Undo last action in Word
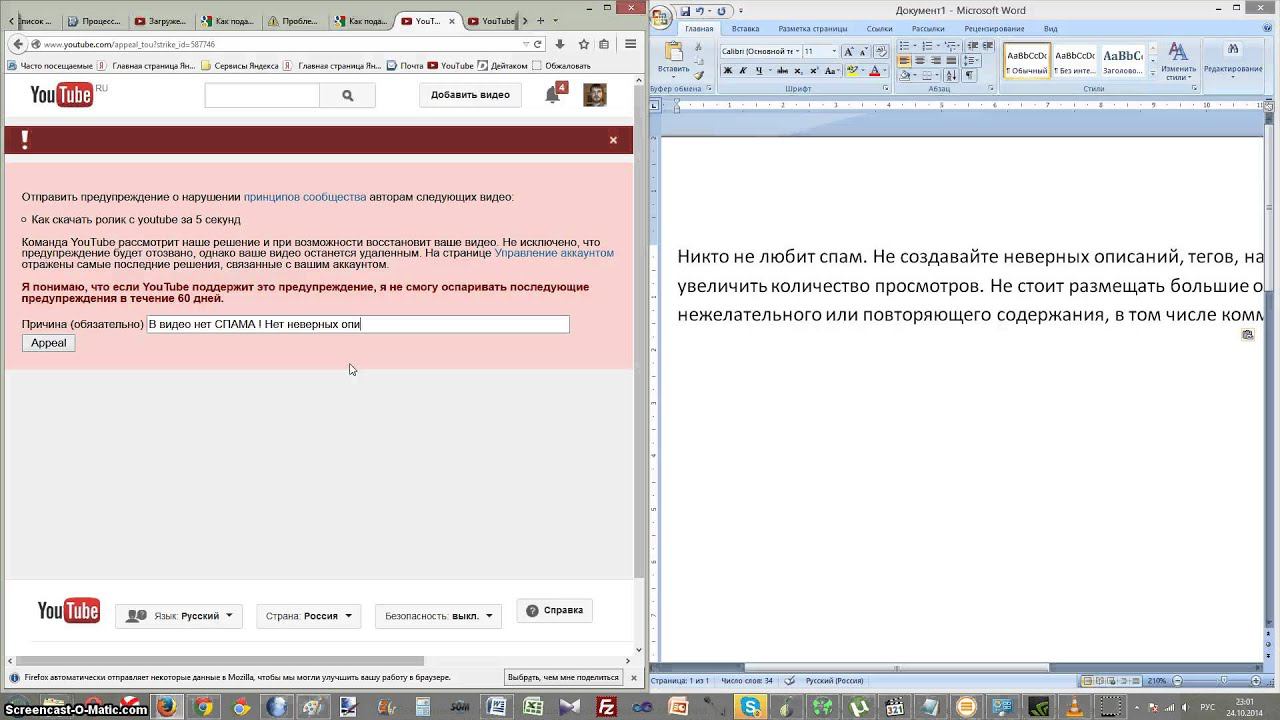Screen dimensions: 1280x720 (700, 11)
